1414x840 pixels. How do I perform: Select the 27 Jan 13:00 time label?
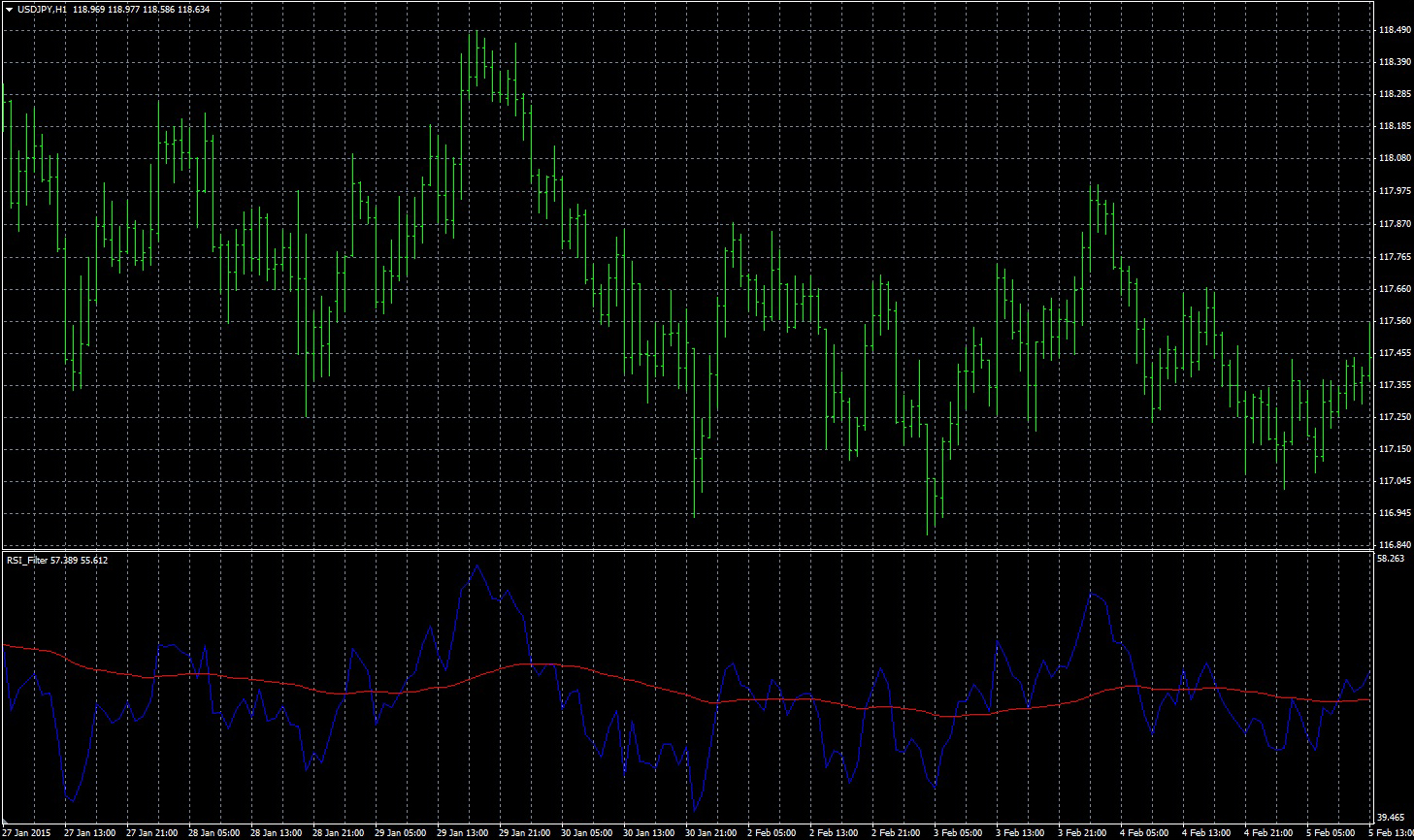pos(90,833)
